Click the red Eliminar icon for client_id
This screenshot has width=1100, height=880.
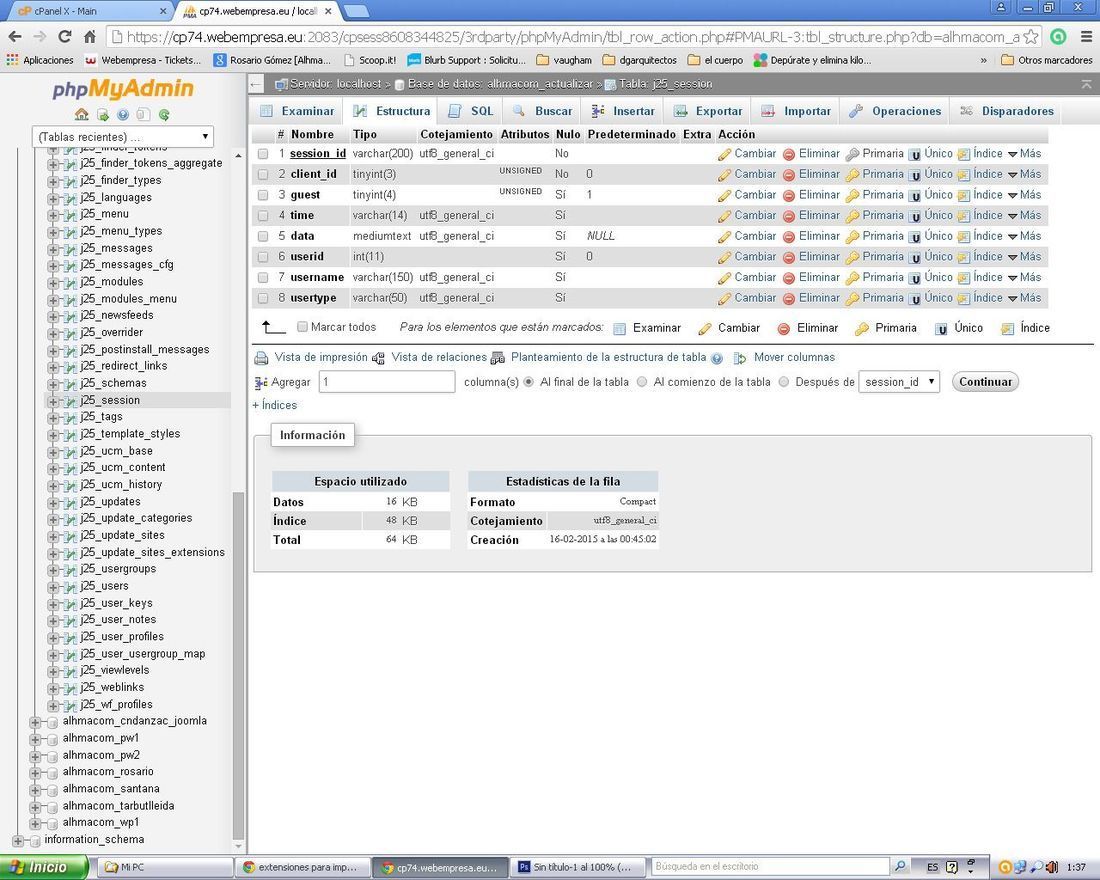(789, 175)
